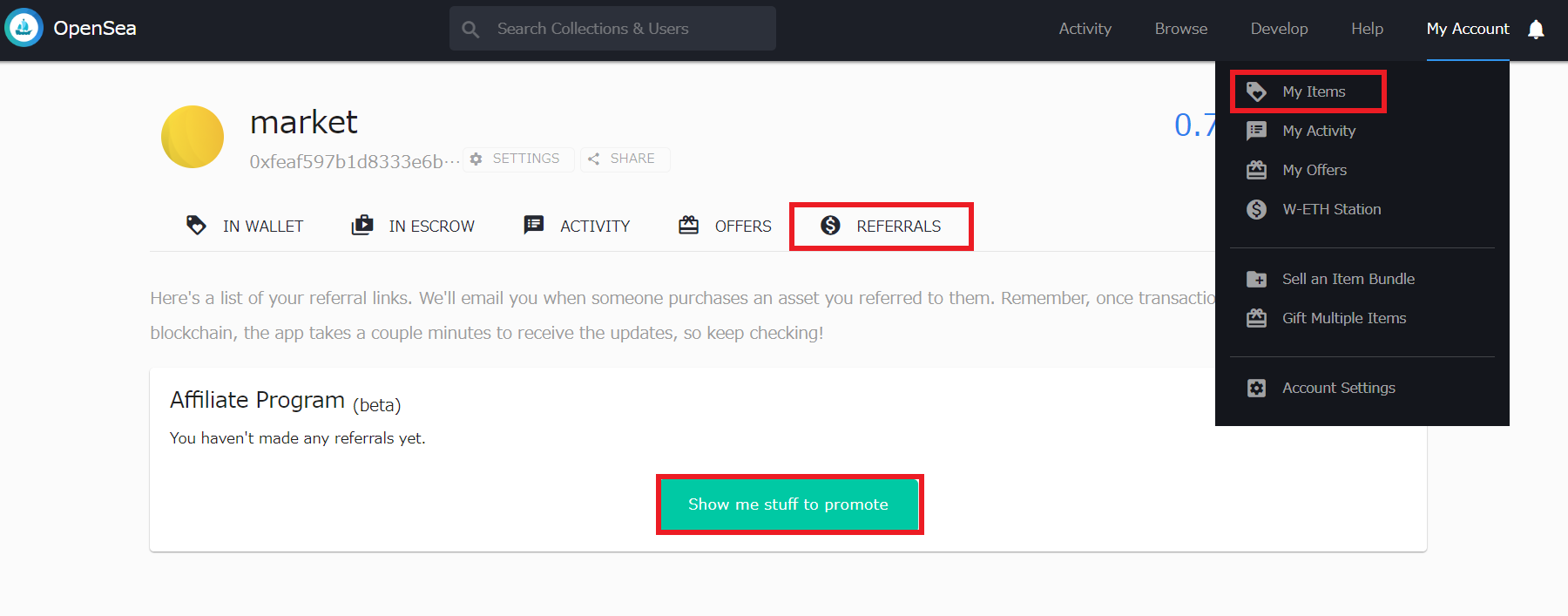1568x616 pixels.
Task: Switch to the IN ESCROW tab
Action: [413, 226]
